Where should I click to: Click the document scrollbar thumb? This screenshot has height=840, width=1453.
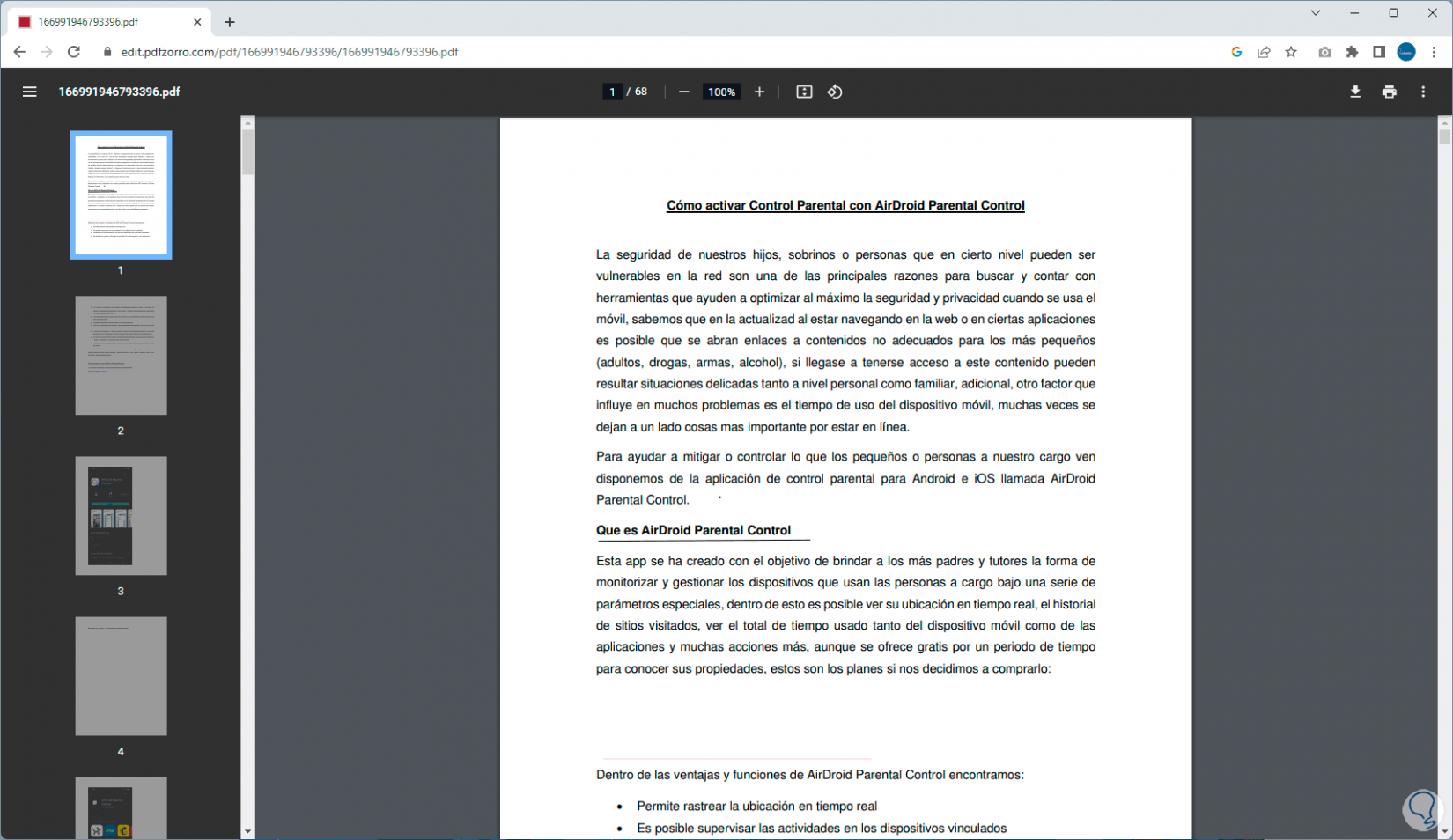tap(1444, 137)
